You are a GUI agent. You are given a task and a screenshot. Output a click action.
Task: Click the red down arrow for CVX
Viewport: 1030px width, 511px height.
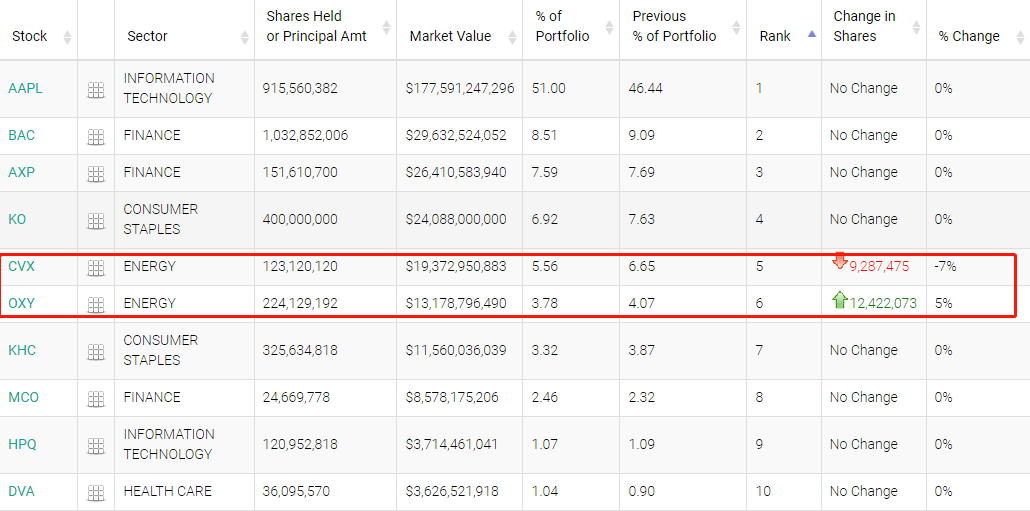point(840,262)
